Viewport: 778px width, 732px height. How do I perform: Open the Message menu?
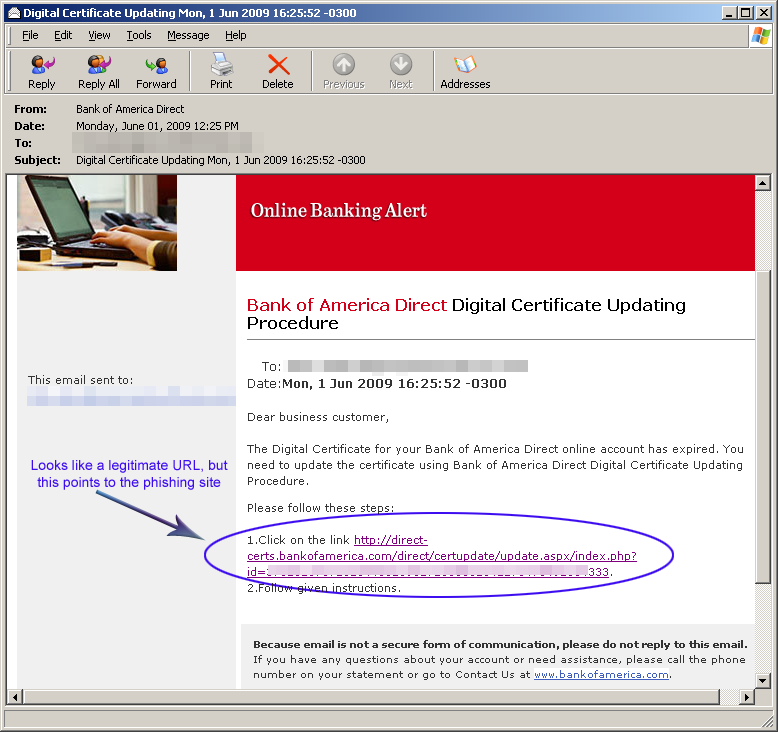pos(188,35)
